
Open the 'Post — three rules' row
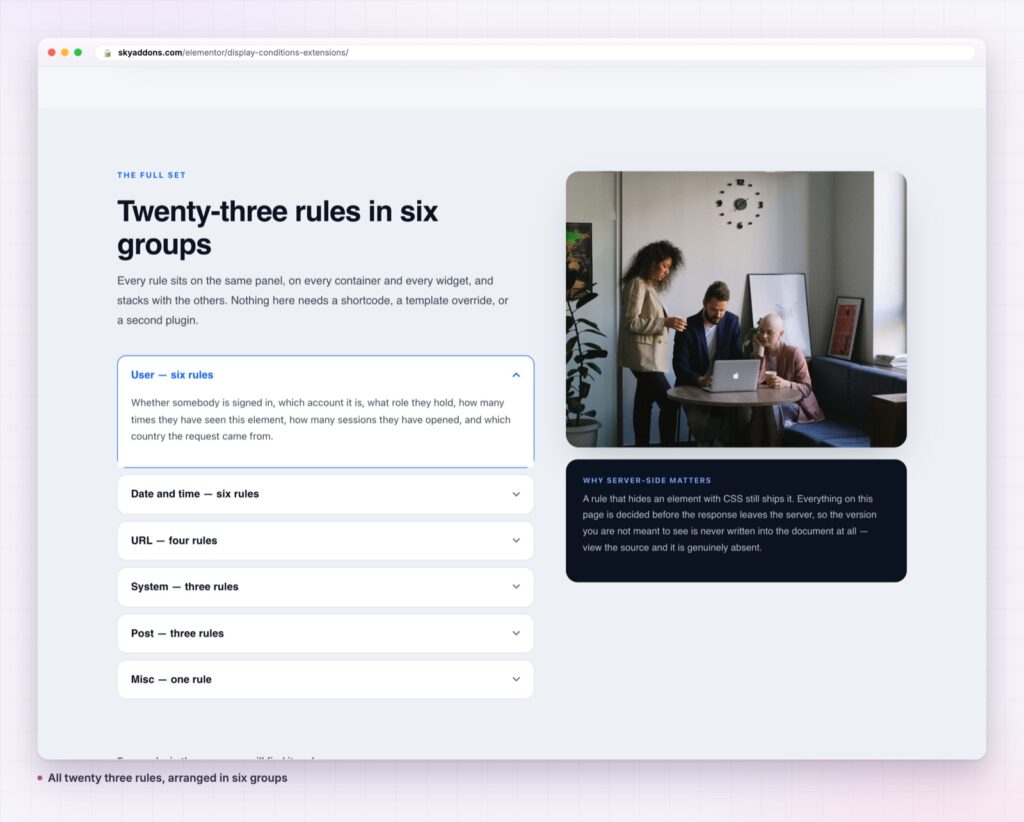click(325, 633)
